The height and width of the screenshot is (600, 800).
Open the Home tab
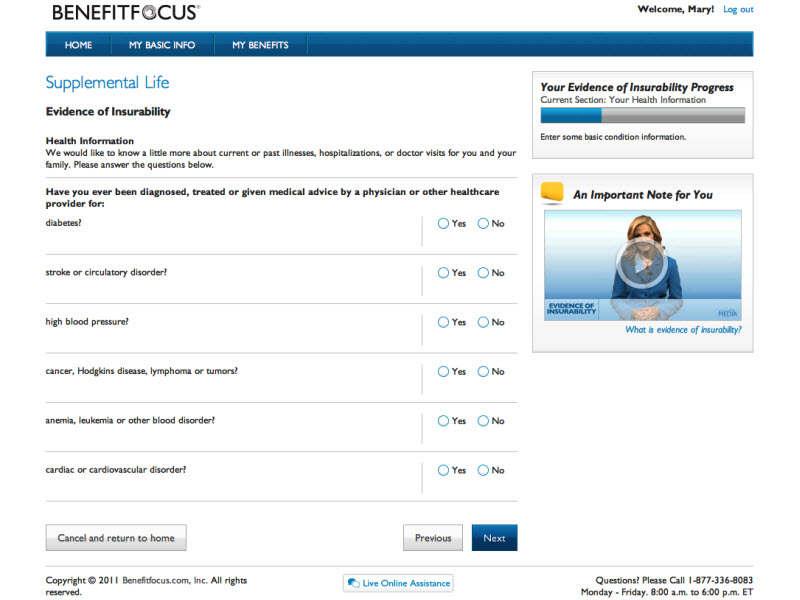[x=78, y=45]
